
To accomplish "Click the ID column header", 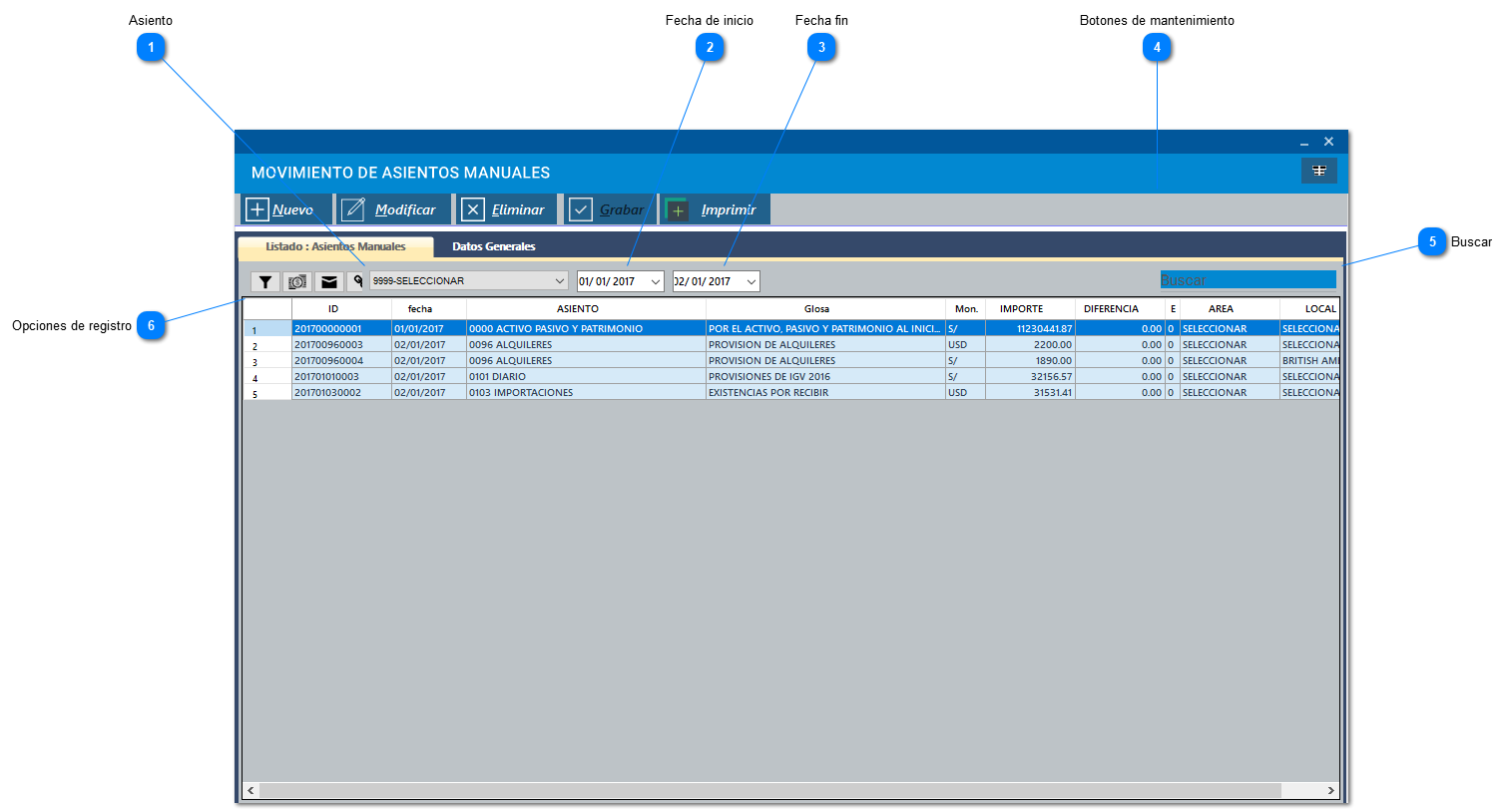I will [341, 309].
